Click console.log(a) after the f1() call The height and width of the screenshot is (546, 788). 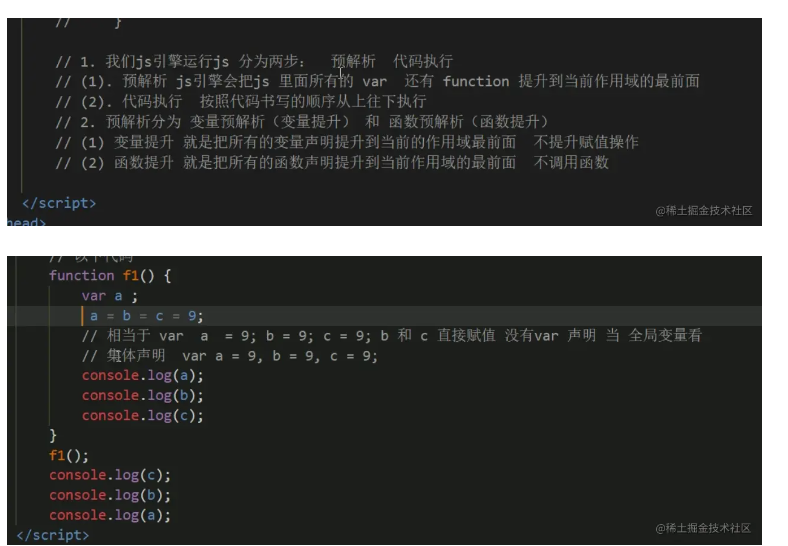click(x=110, y=516)
